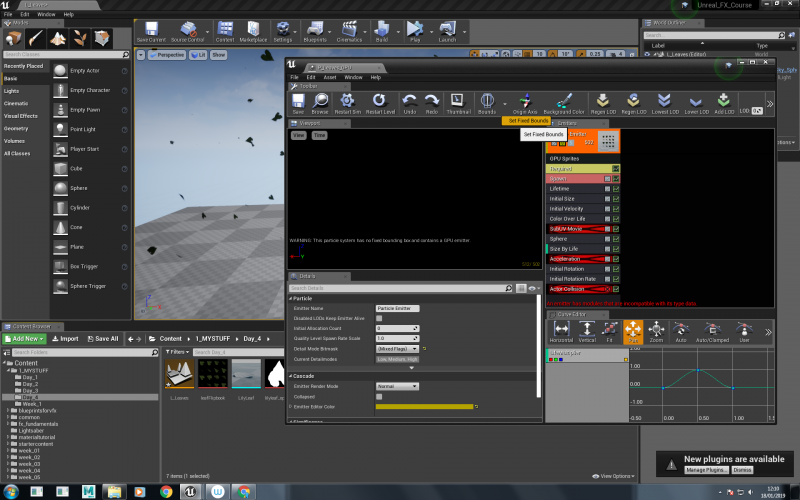Click the Lower LOD icon
The width and height of the screenshot is (800, 500).
click(x=696, y=104)
